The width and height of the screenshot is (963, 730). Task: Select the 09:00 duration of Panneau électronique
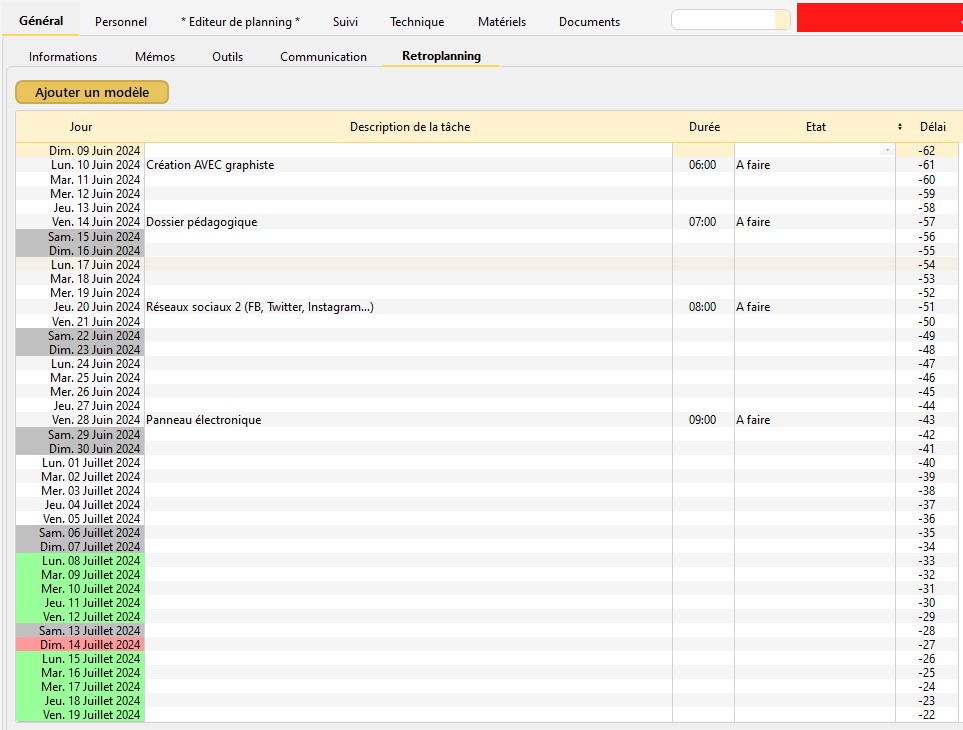(x=702, y=421)
